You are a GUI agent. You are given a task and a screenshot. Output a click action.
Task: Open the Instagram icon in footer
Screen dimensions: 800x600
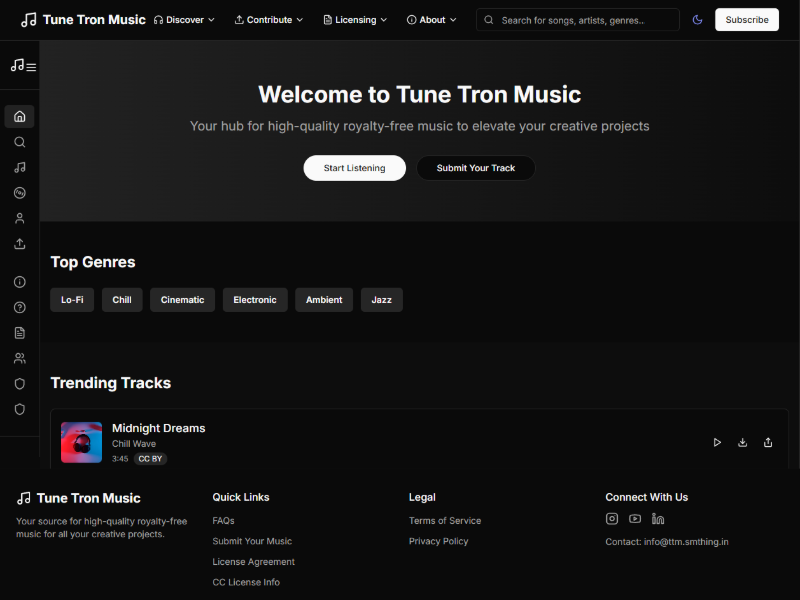click(612, 518)
